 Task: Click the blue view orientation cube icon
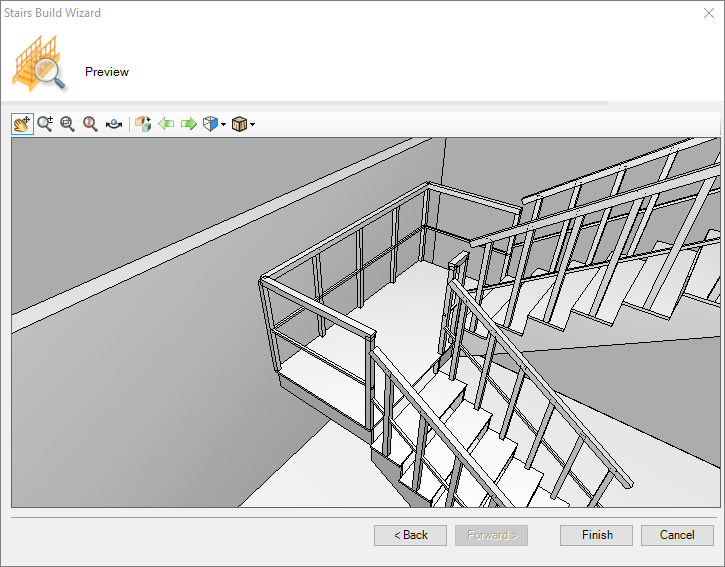pyautogui.click(x=210, y=124)
